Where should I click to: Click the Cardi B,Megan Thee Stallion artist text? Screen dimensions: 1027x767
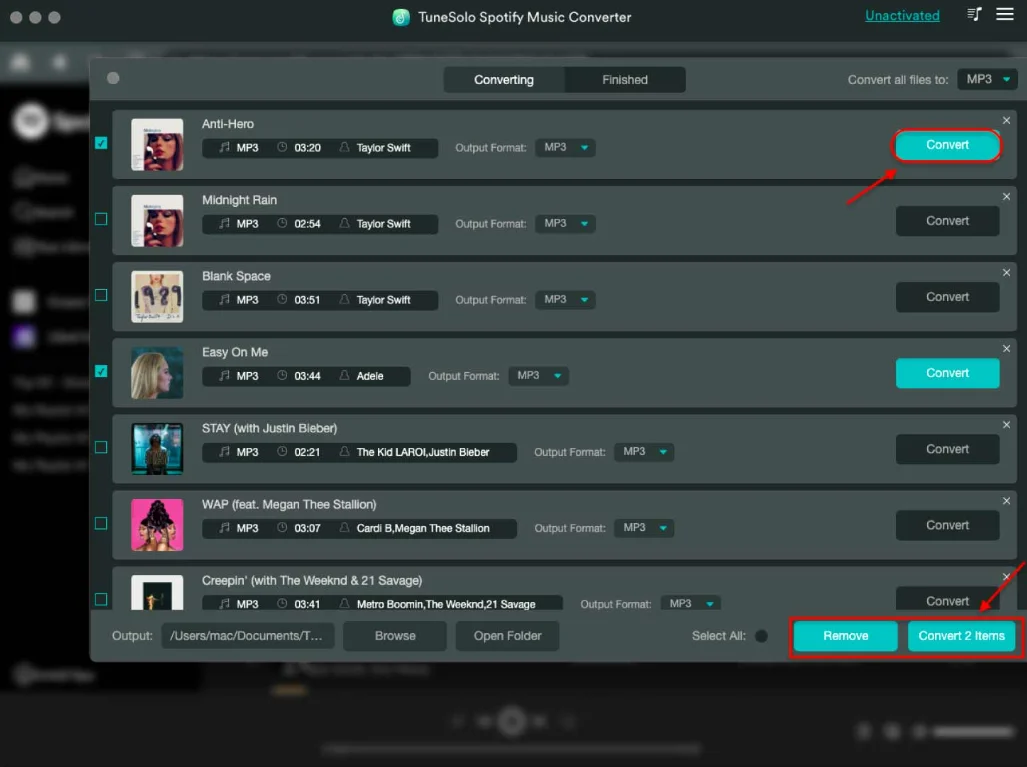423,528
